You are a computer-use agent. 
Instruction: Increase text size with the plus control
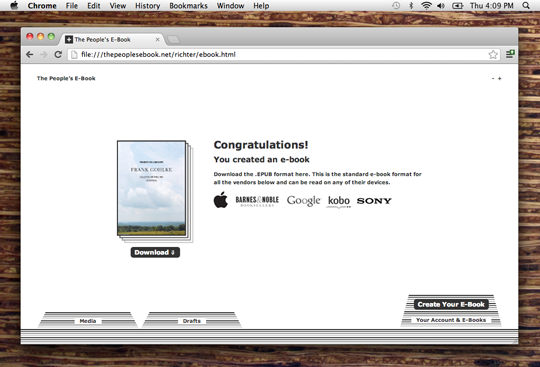coord(499,78)
